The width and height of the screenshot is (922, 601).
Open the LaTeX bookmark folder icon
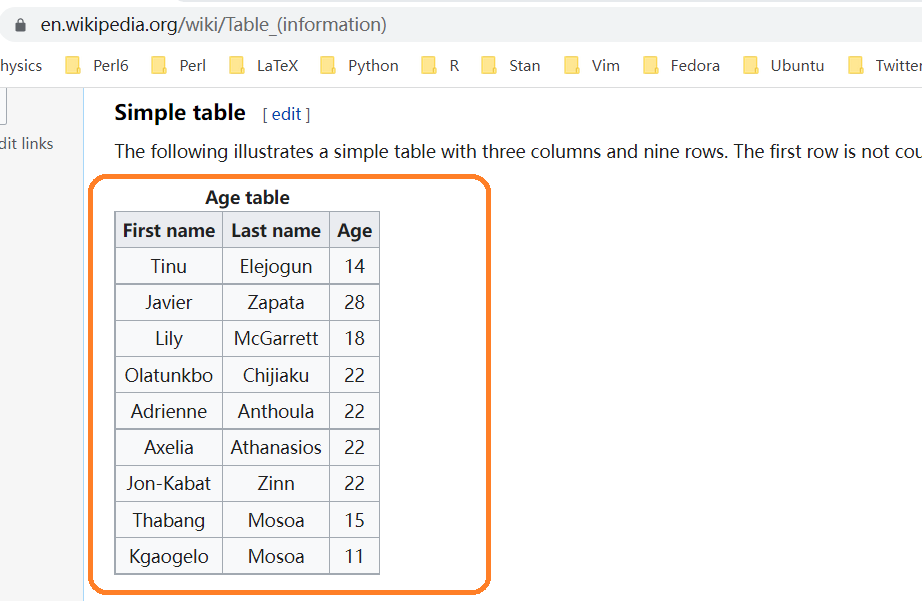237,66
